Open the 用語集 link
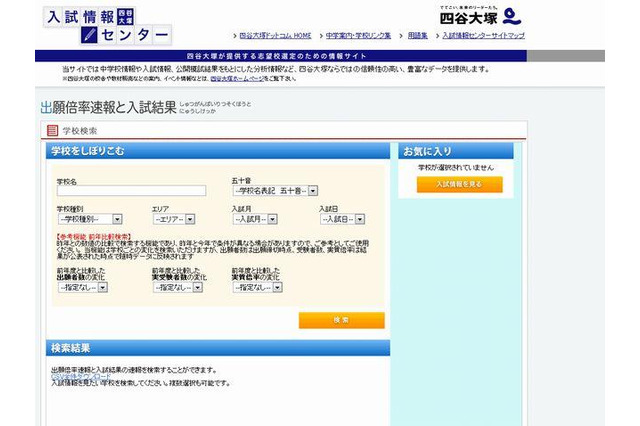Screen dimensions: 640x426 pos(417,36)
